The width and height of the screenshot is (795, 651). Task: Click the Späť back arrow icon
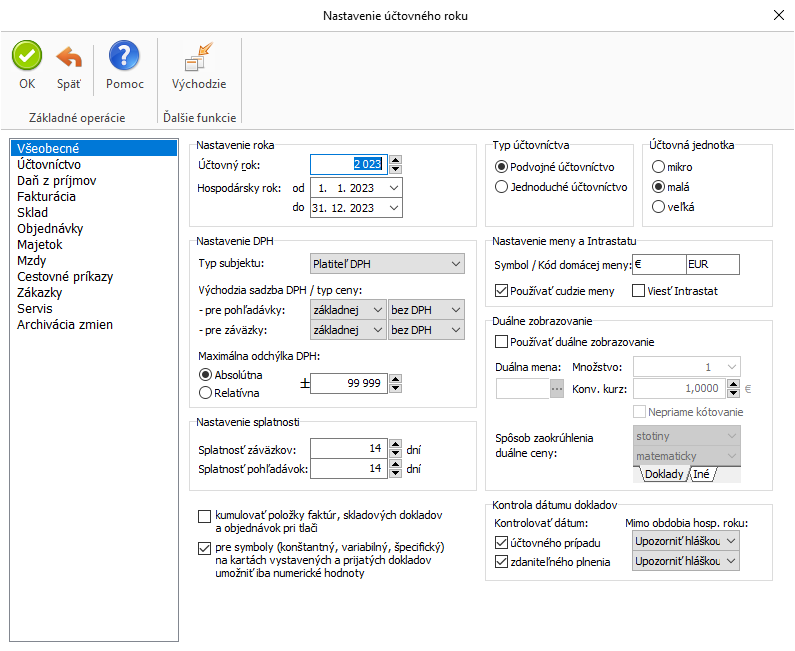[x=68, y=57]
